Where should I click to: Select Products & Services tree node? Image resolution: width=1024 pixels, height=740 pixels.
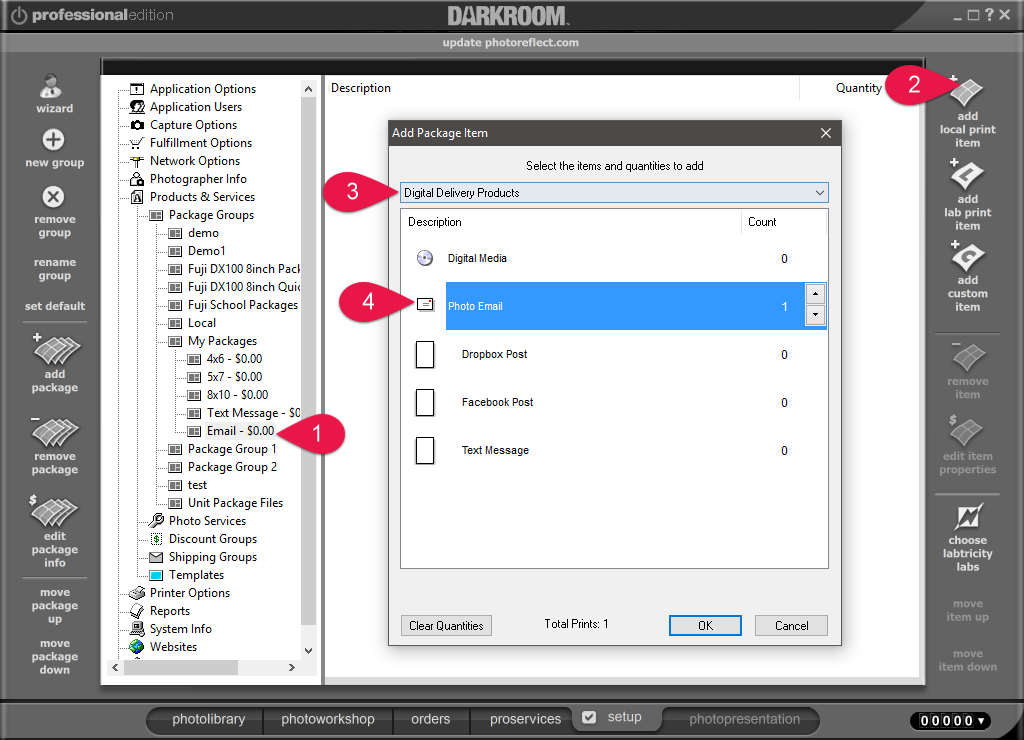pos(202,197)
